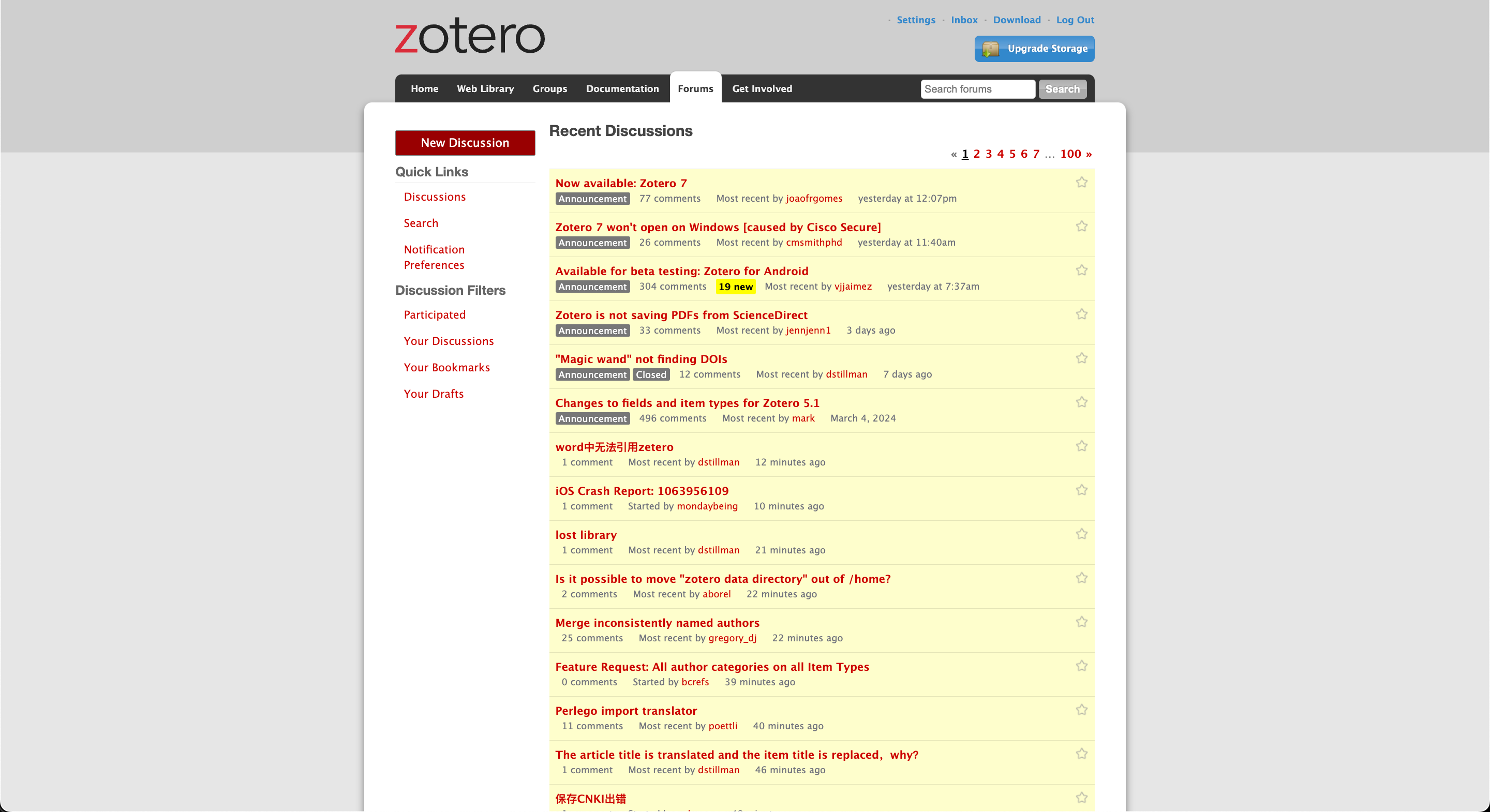
Task: Click the Zotero logo
Action: click(x=469, y=36)
